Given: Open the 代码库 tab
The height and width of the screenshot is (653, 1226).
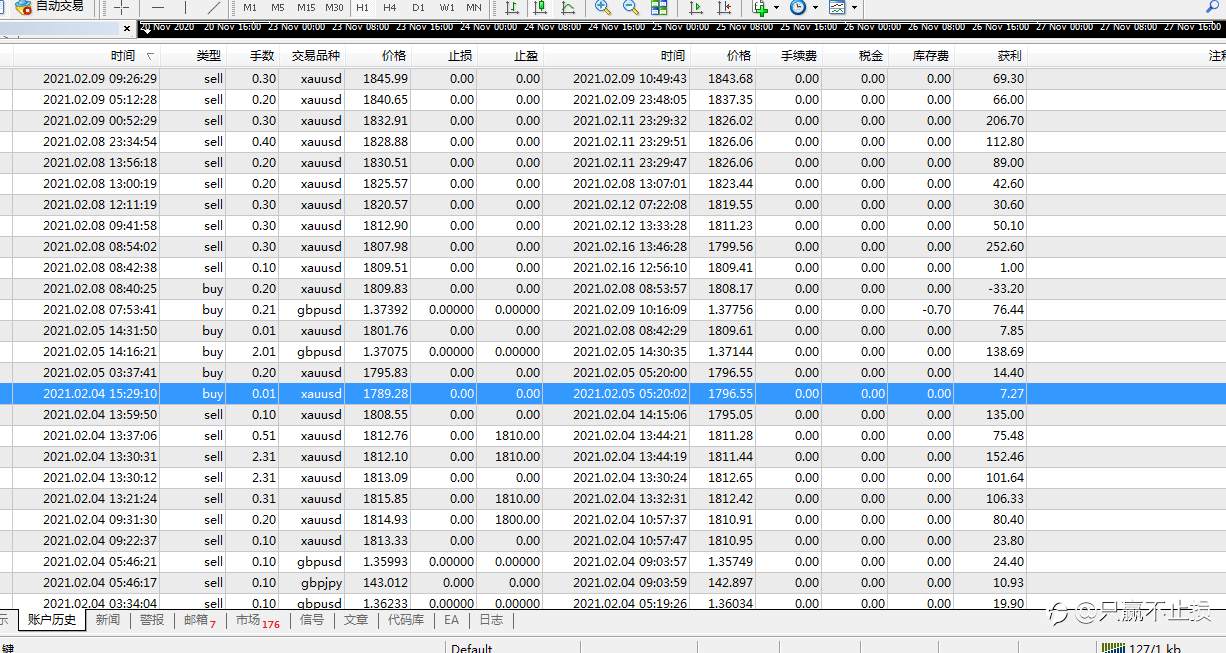Looking at the screenshot, I should tap(406, 620).
